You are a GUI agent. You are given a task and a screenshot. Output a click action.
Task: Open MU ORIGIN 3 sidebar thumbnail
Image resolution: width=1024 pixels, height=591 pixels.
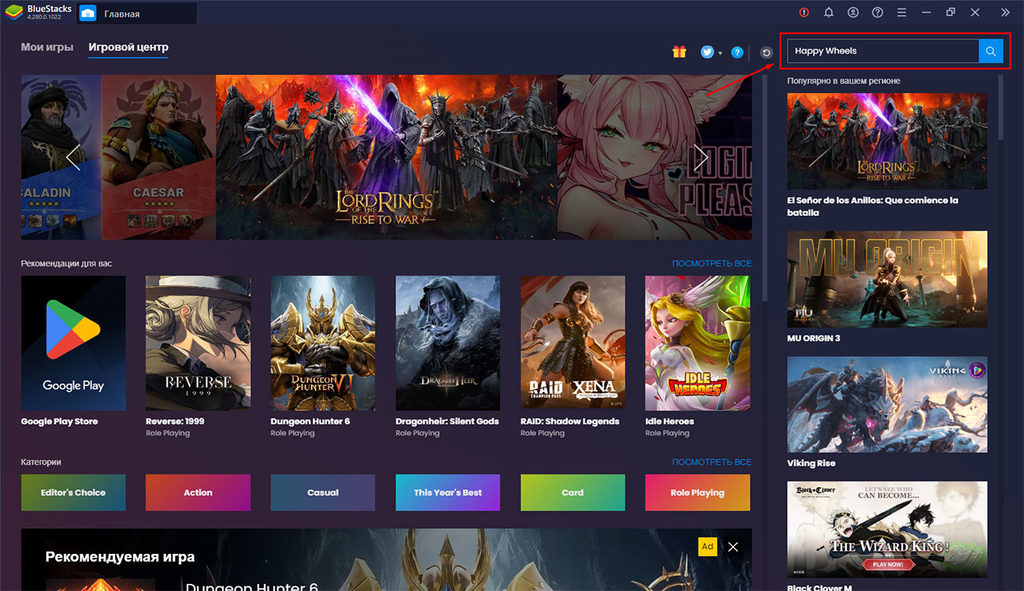pos(887,279)
